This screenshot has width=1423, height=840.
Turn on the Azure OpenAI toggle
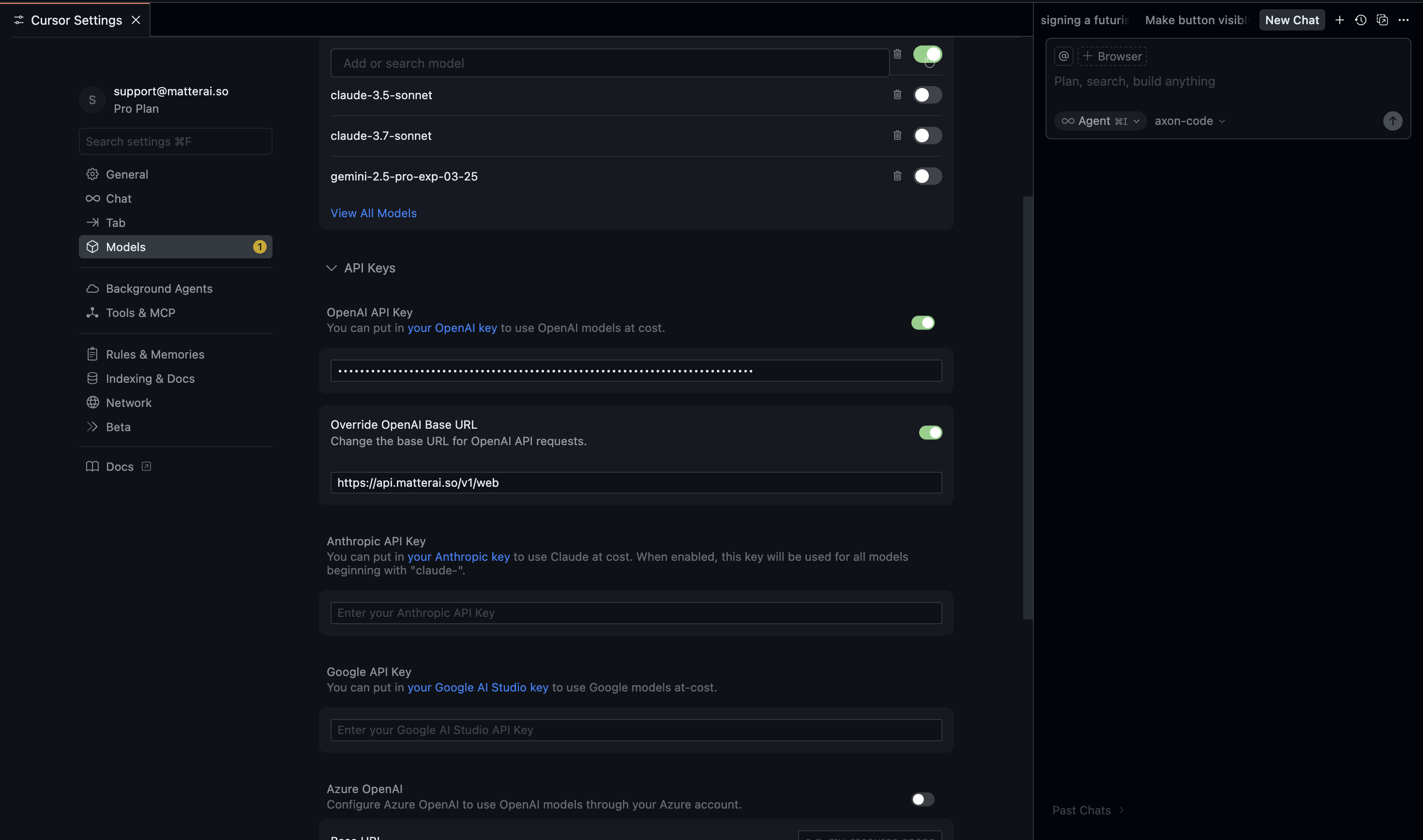(923, 799)
